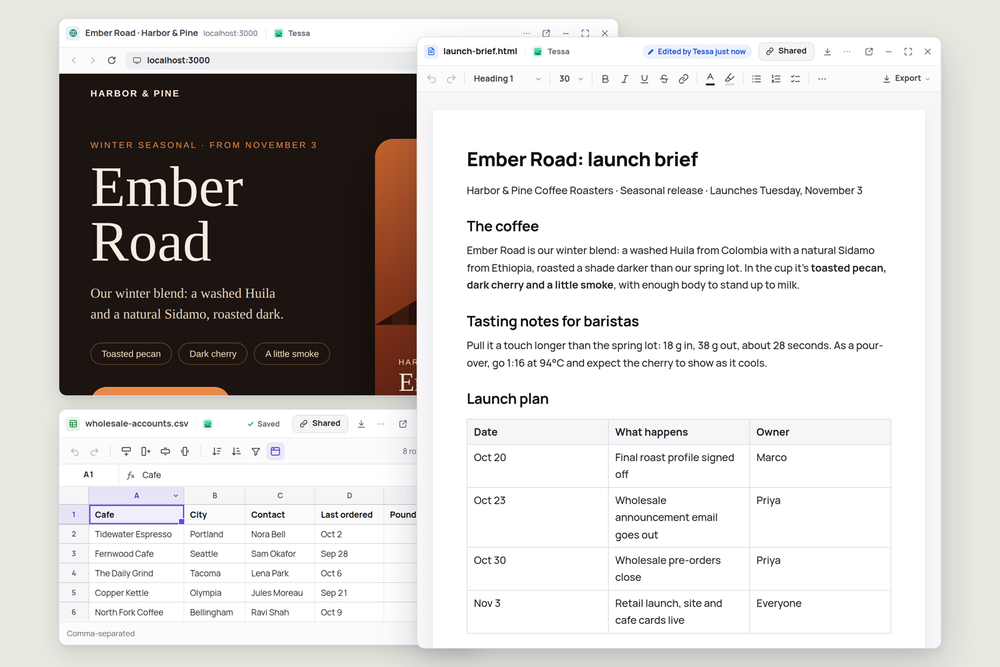The height and width of the screenshot is (667, 1000).
Task: Download wholesale-accounts.csv
Action: pyautogui.click(x=361, y=424)
